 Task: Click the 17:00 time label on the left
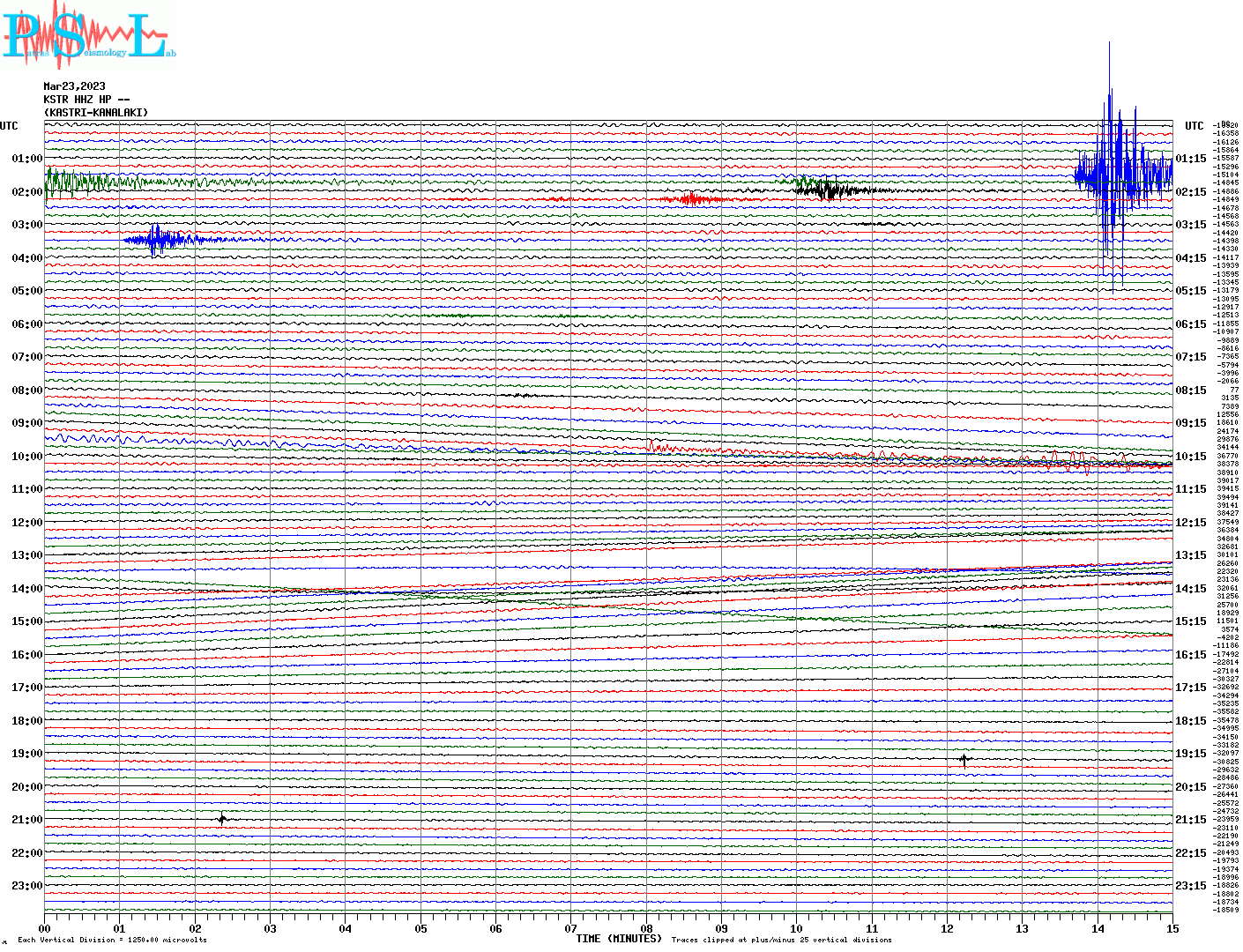(27, 688)
